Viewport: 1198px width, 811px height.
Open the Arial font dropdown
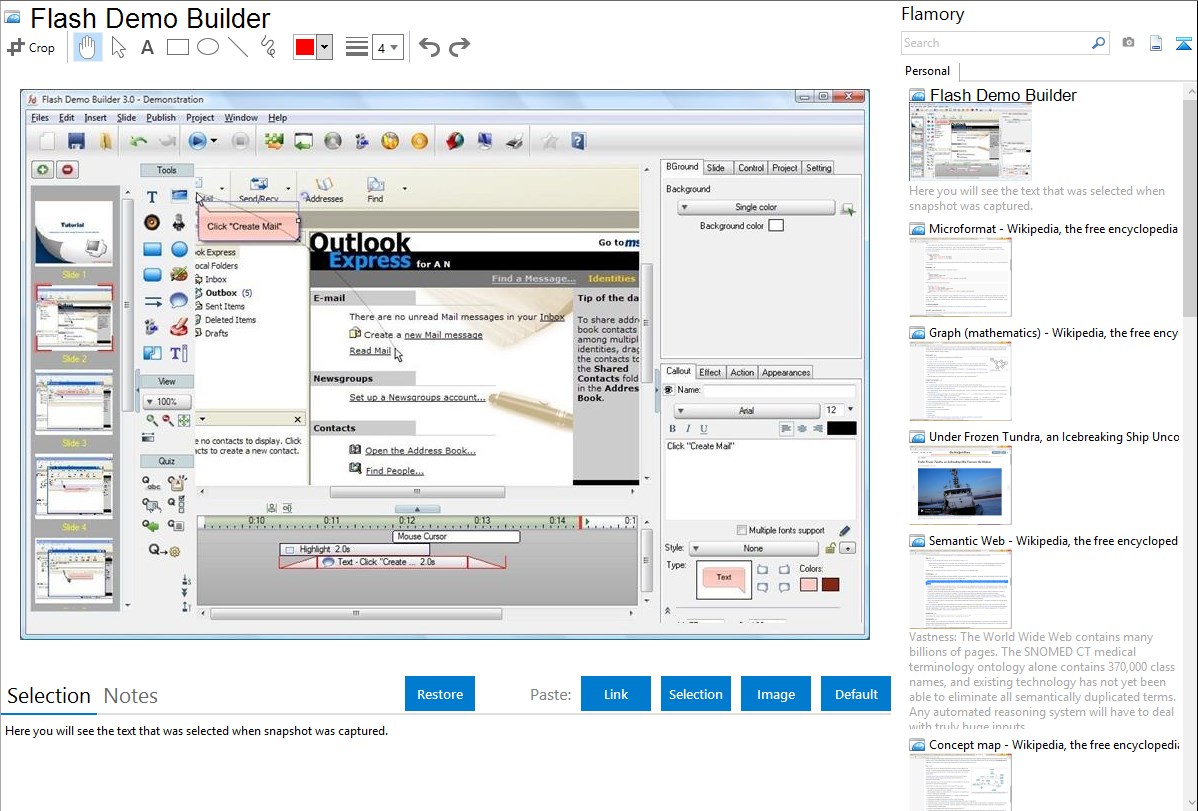[746, 410]
